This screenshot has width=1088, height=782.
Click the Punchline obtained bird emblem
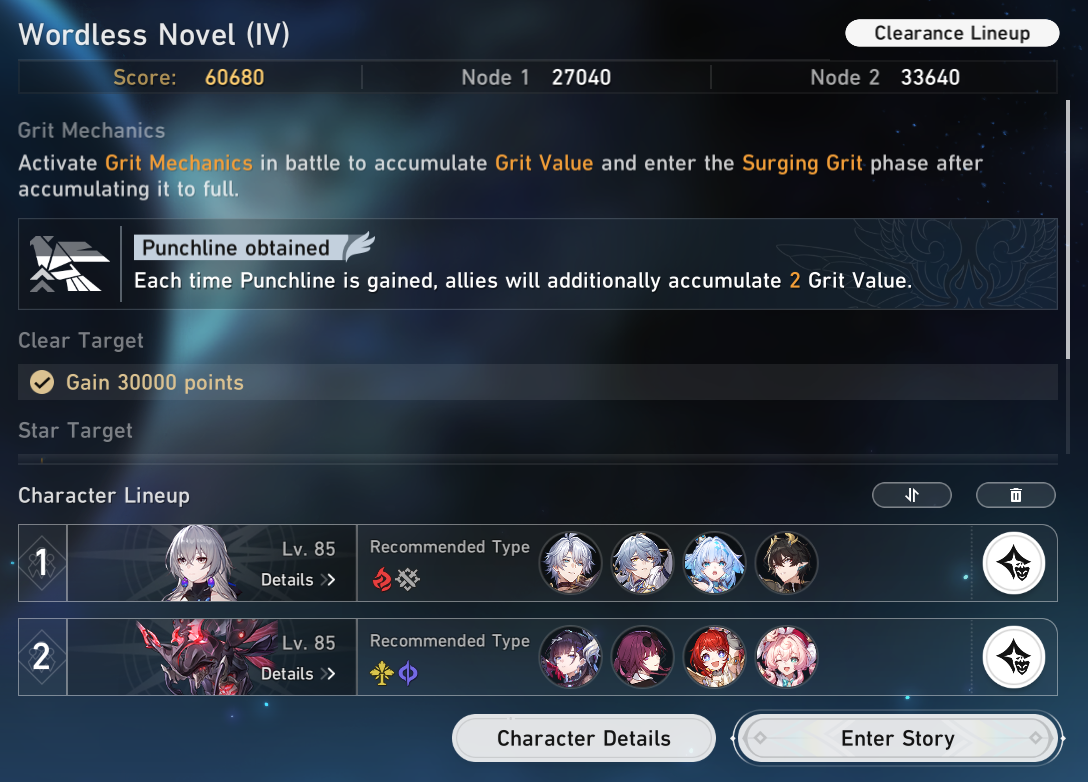69,264
